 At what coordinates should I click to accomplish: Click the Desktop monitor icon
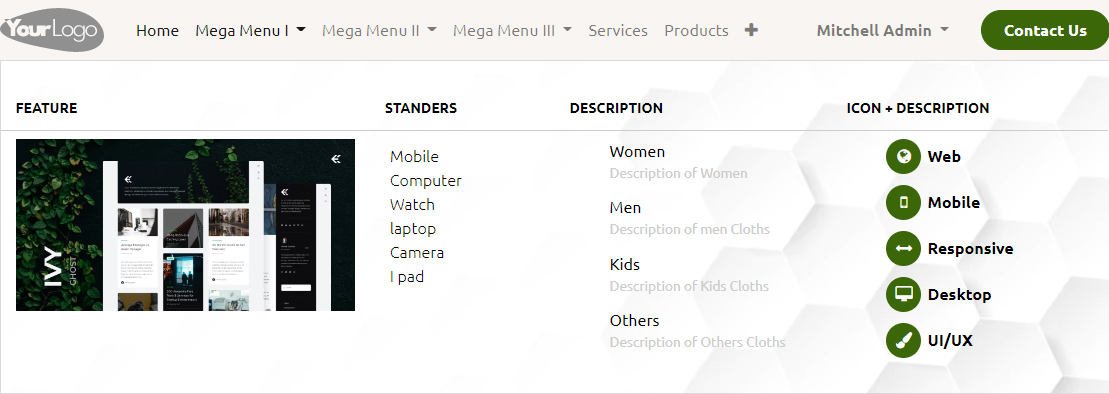903,294
